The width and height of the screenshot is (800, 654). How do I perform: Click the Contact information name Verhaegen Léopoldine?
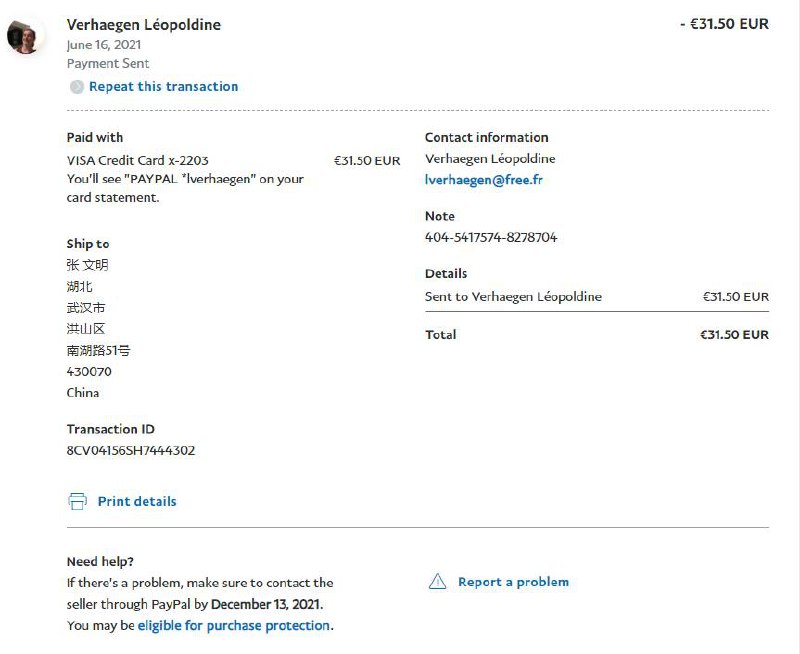tap(490, 159)
